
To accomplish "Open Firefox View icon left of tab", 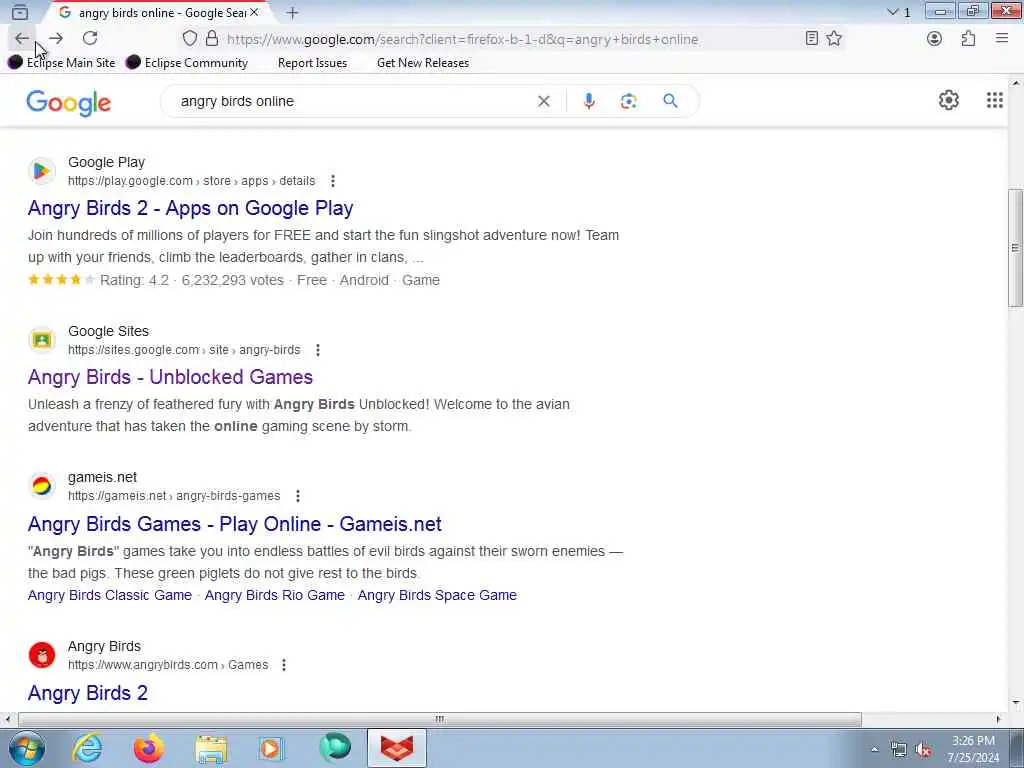I will [20, 12].
